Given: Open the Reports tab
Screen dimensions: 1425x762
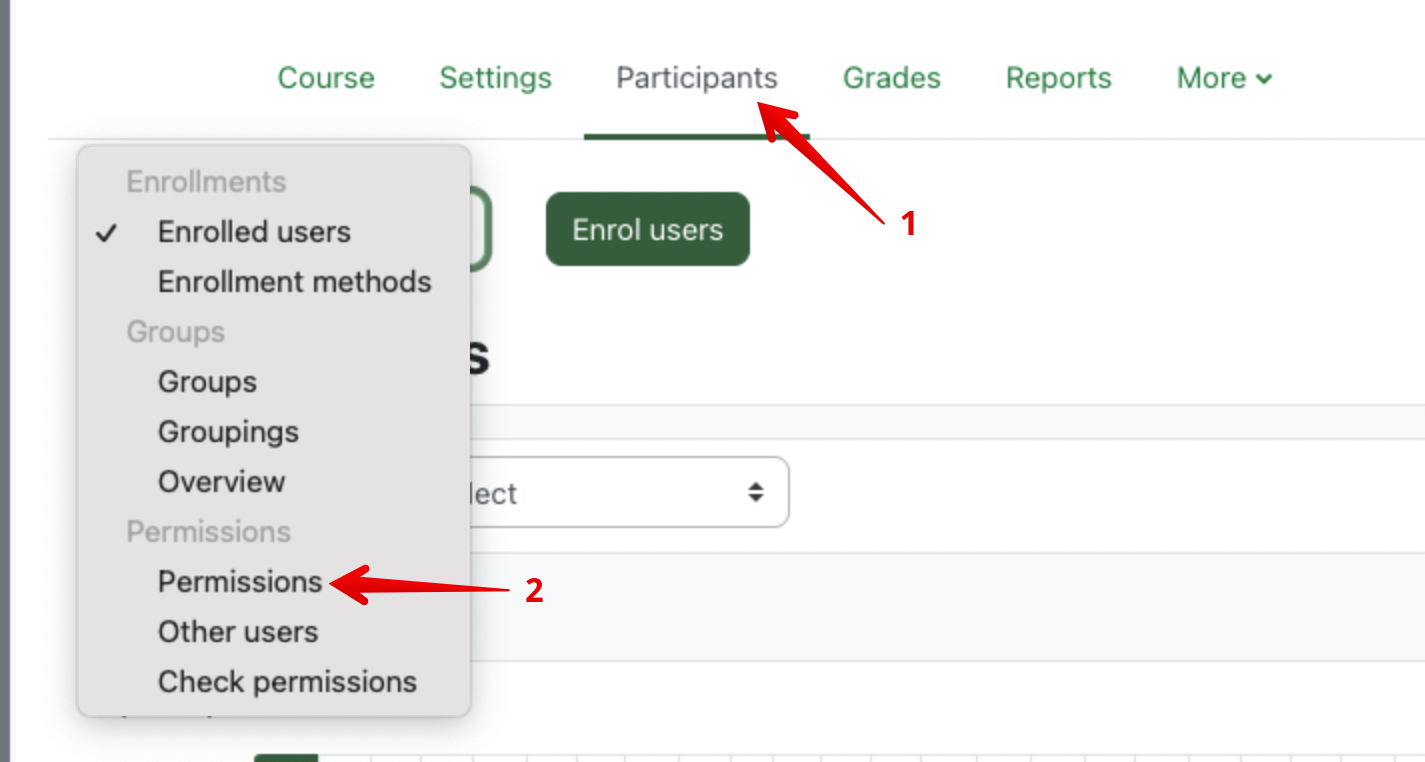Looking at the screenshot, I should click(x=1058, y=78).
